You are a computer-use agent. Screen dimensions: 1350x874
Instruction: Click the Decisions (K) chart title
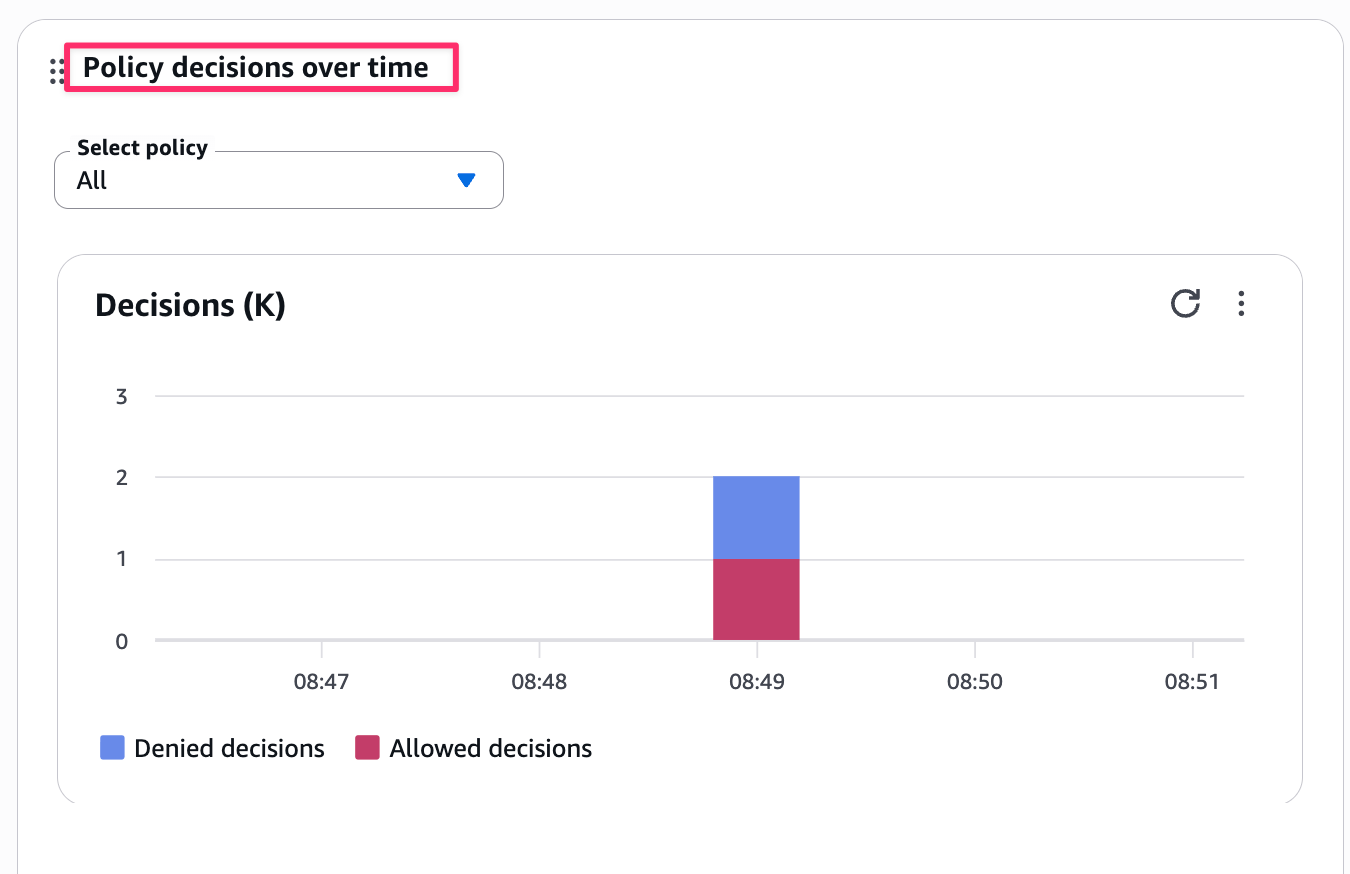(190, 305)
